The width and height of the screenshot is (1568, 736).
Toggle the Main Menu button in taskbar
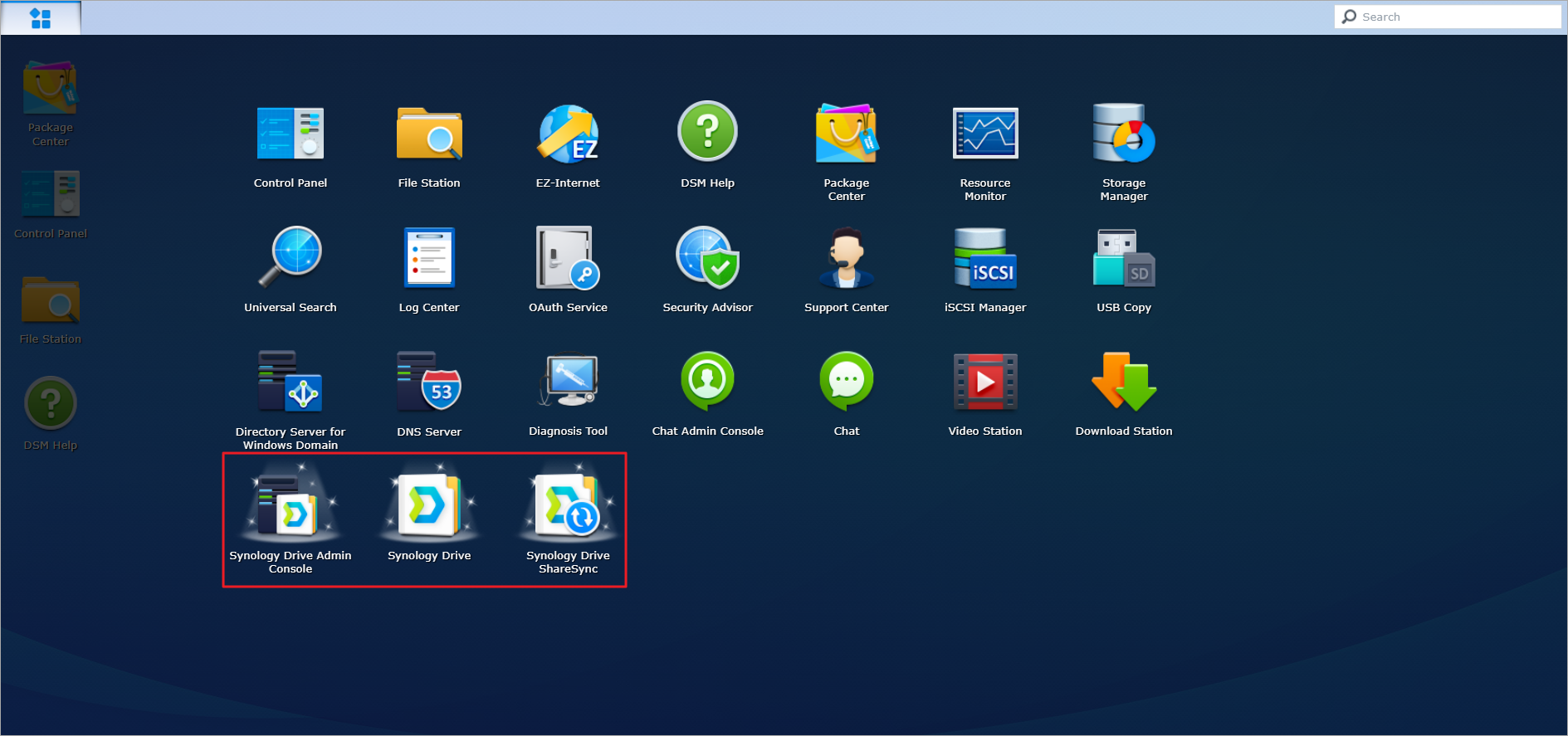41,17
